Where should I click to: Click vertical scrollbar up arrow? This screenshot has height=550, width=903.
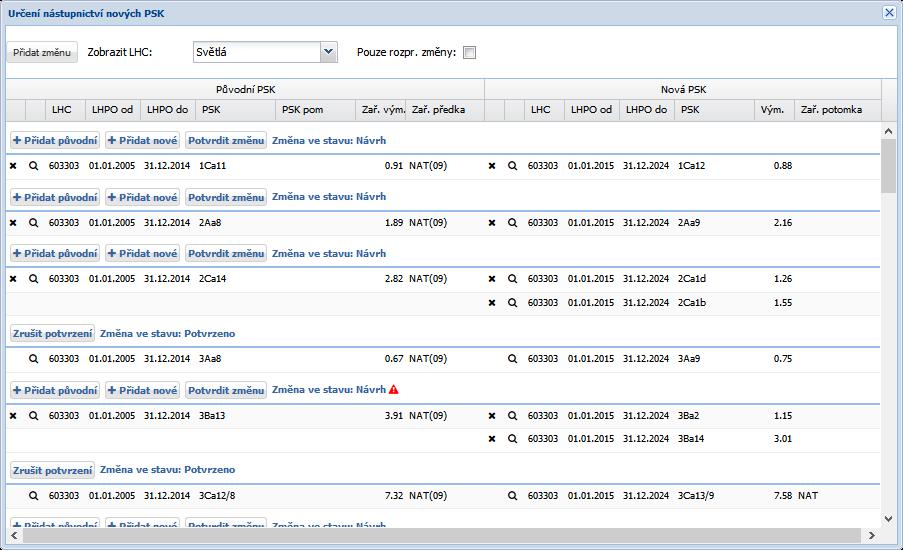click(888, 131)
